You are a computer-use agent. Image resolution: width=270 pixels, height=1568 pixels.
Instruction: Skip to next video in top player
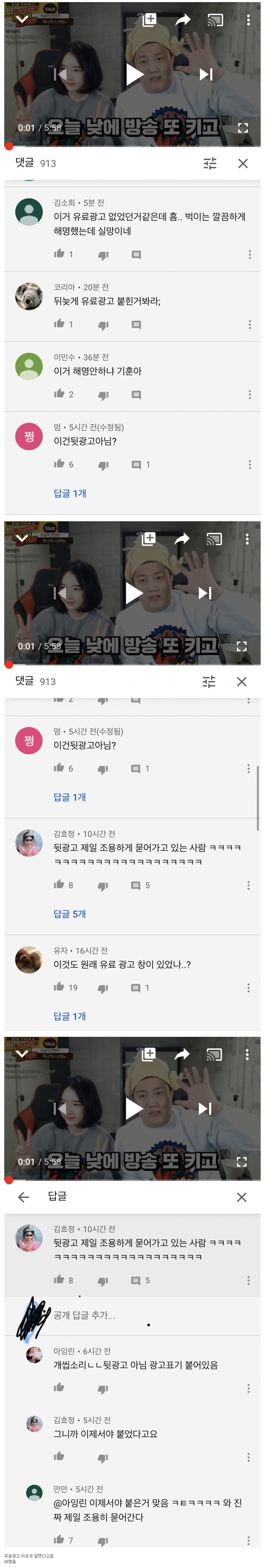tap(206, 74)
